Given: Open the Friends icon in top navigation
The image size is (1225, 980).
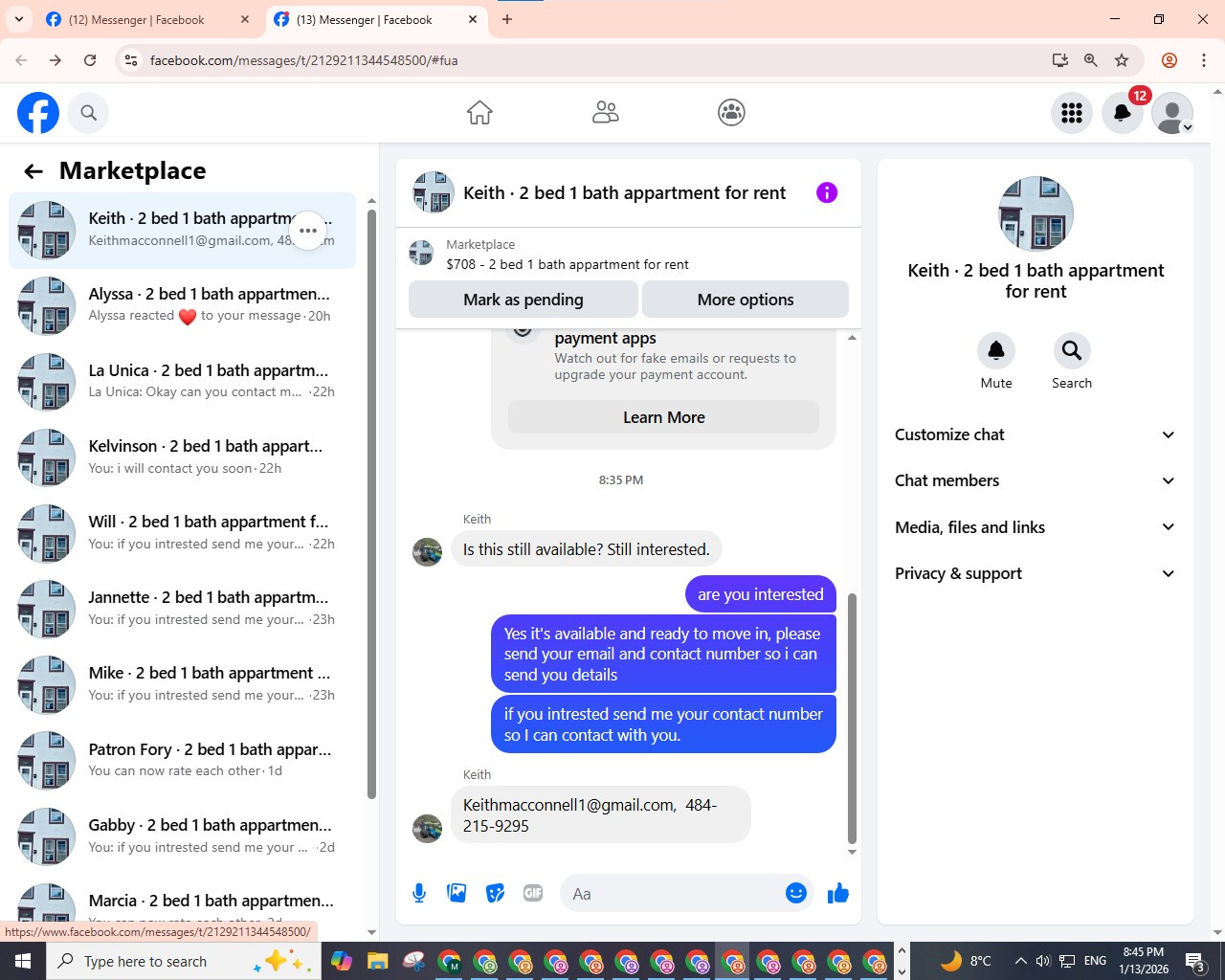Looking at the screenshot, I should (x=606, y=113).
